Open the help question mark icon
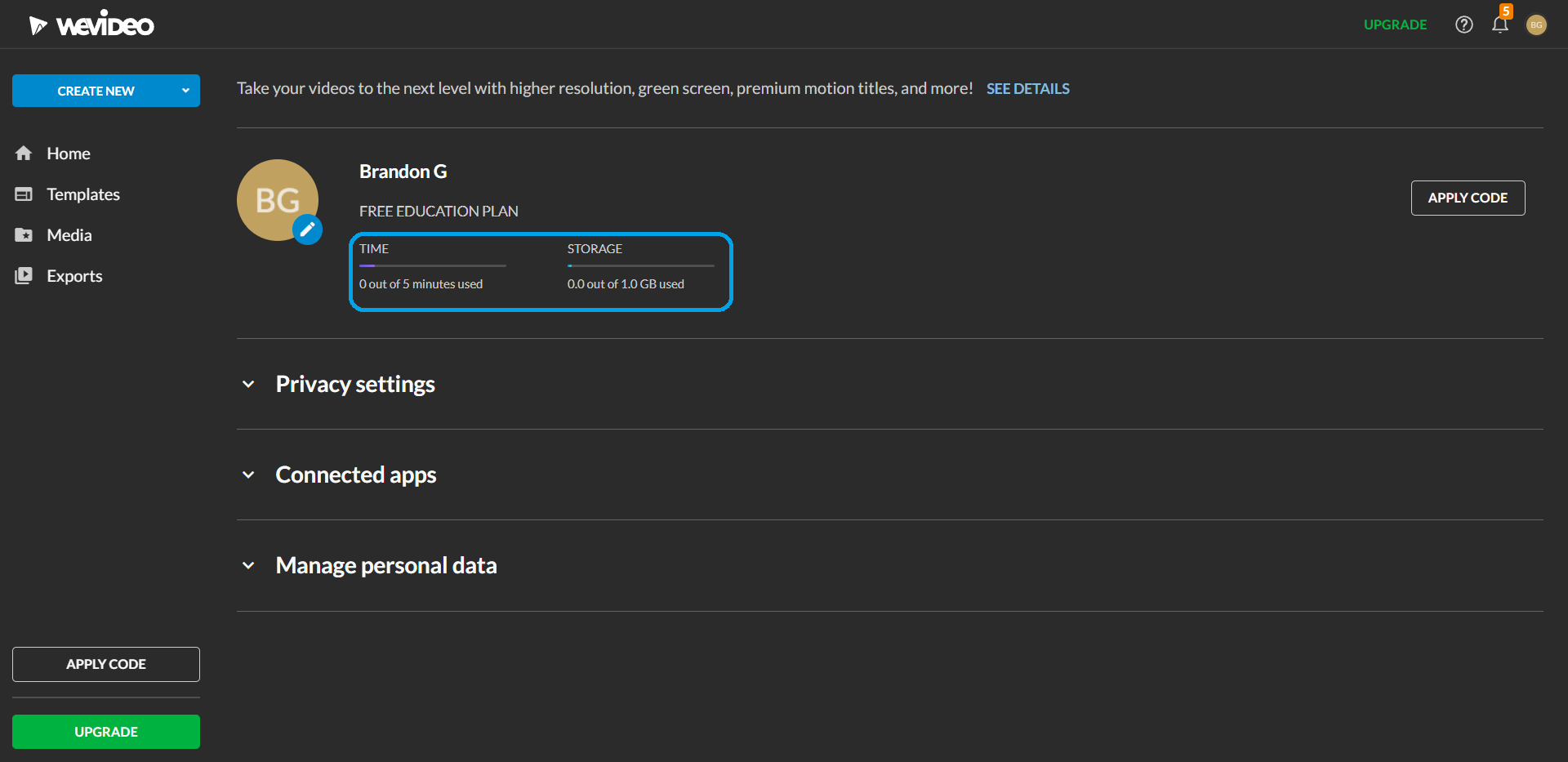Viewport: 1568px width, 762px height. click(x=1463, y=25)
